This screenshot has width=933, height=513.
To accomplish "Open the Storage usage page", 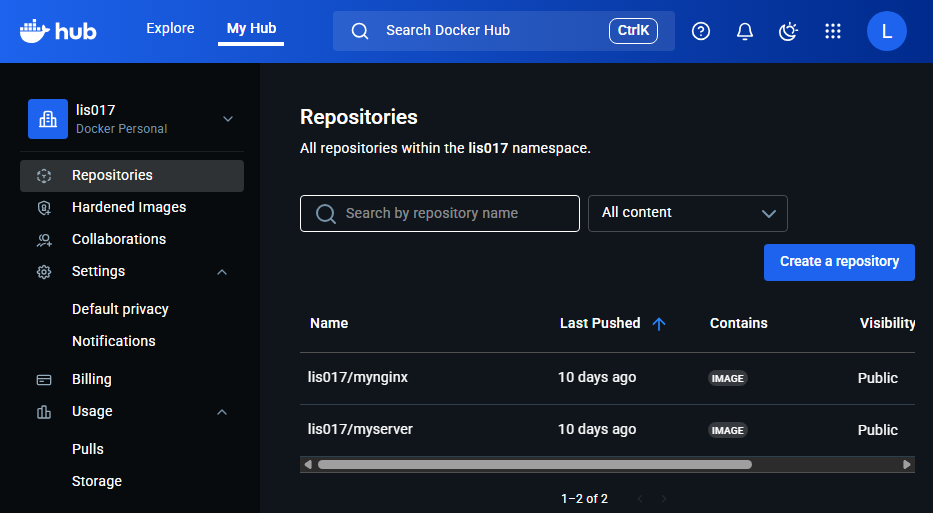I will tap(97, 481).
